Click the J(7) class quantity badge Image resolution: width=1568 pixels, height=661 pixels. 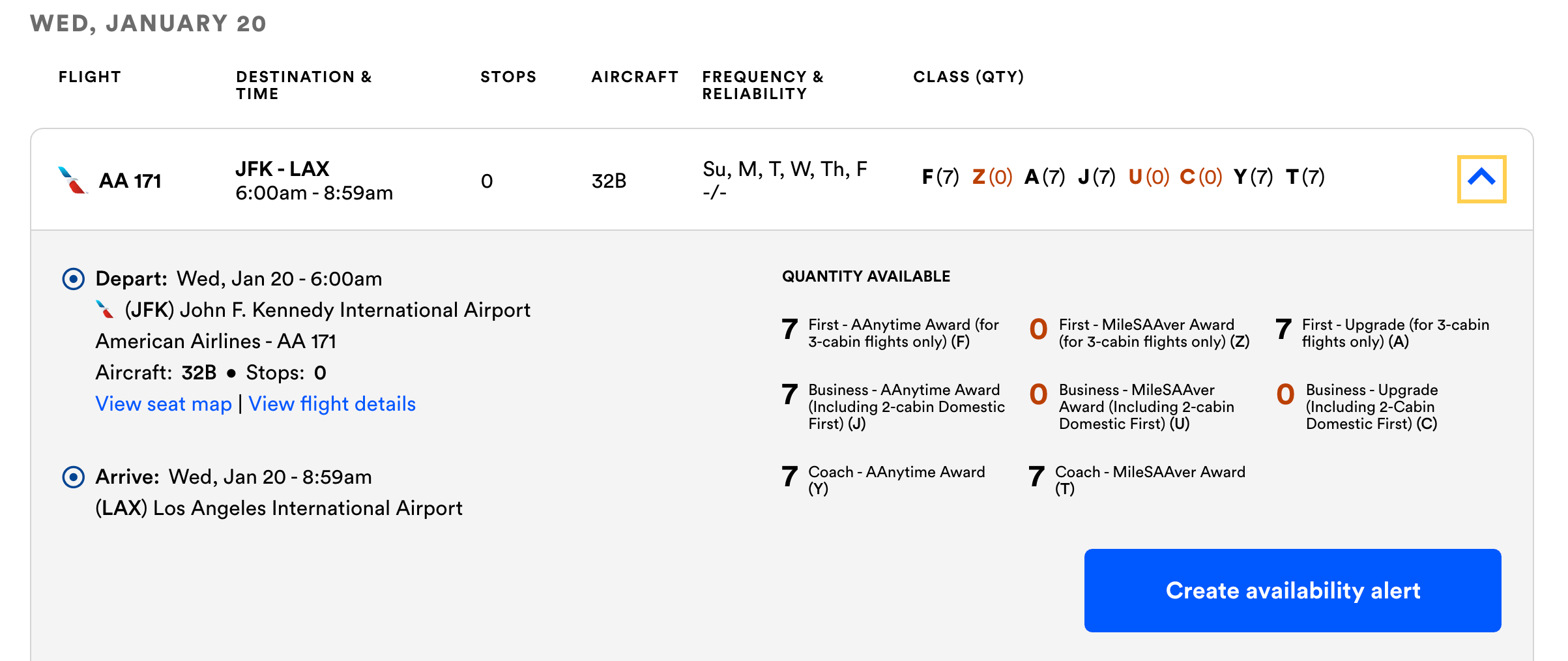point(1097,177)
